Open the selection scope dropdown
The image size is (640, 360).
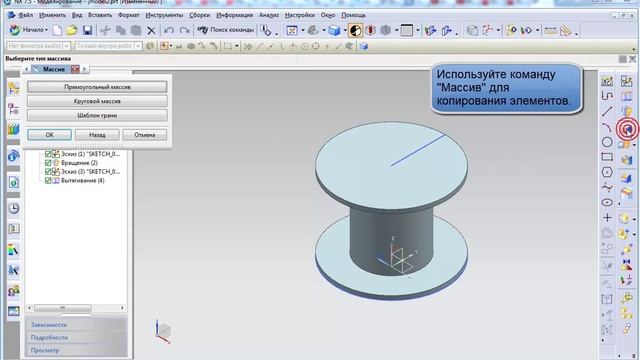click(x=138, y=46)
